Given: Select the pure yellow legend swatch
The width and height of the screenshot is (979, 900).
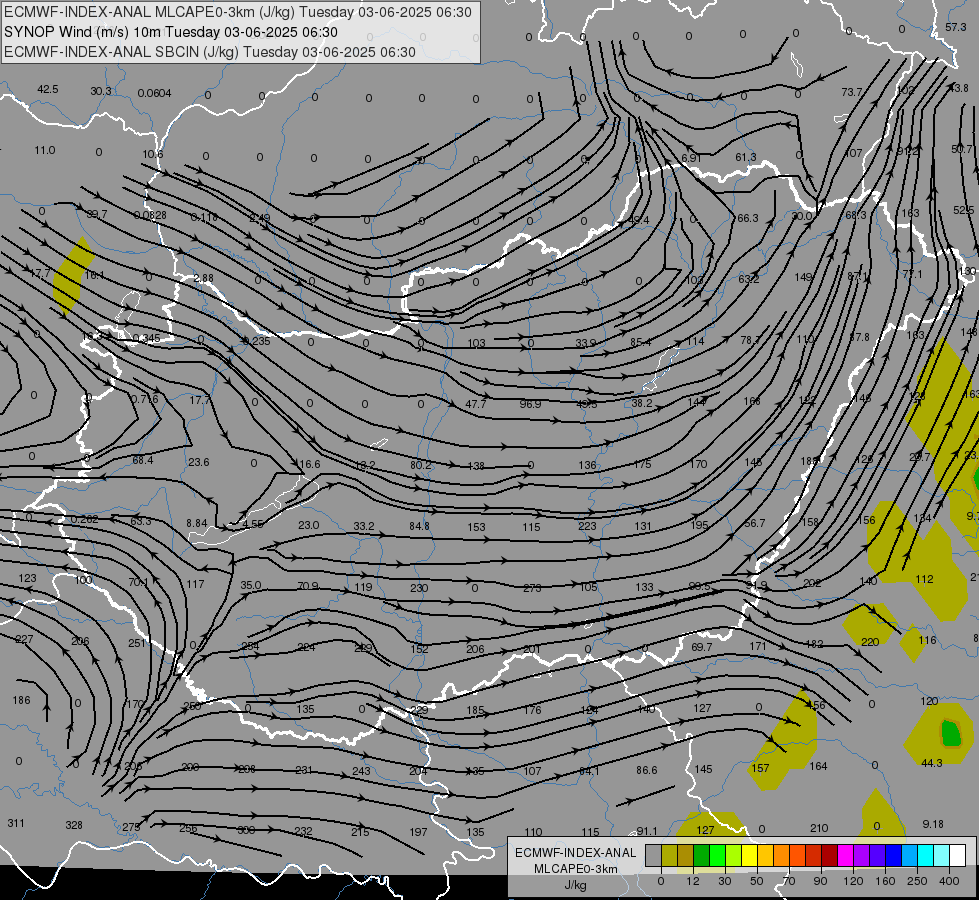Looking at the screenshot, I should pyautogui.click(x=750, y=855).
